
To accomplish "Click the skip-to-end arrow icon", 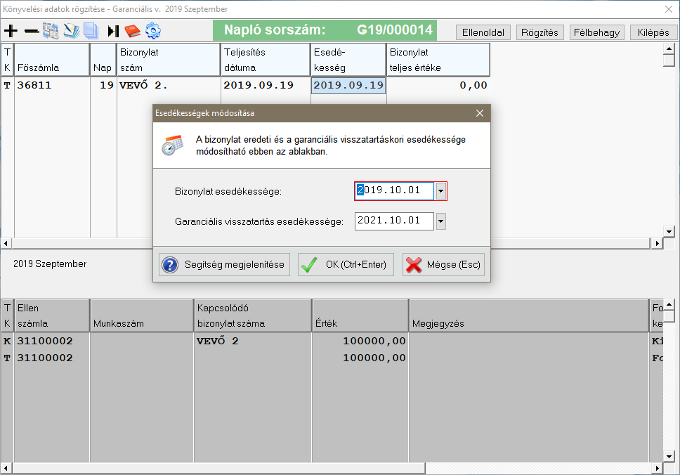I will pyautogui.click(x=112, y=31).
